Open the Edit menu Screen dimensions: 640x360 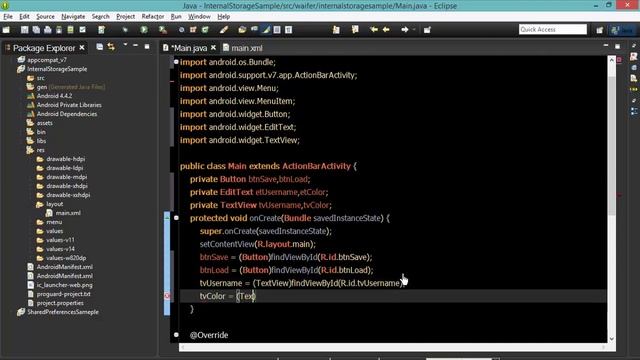[24, 16]
